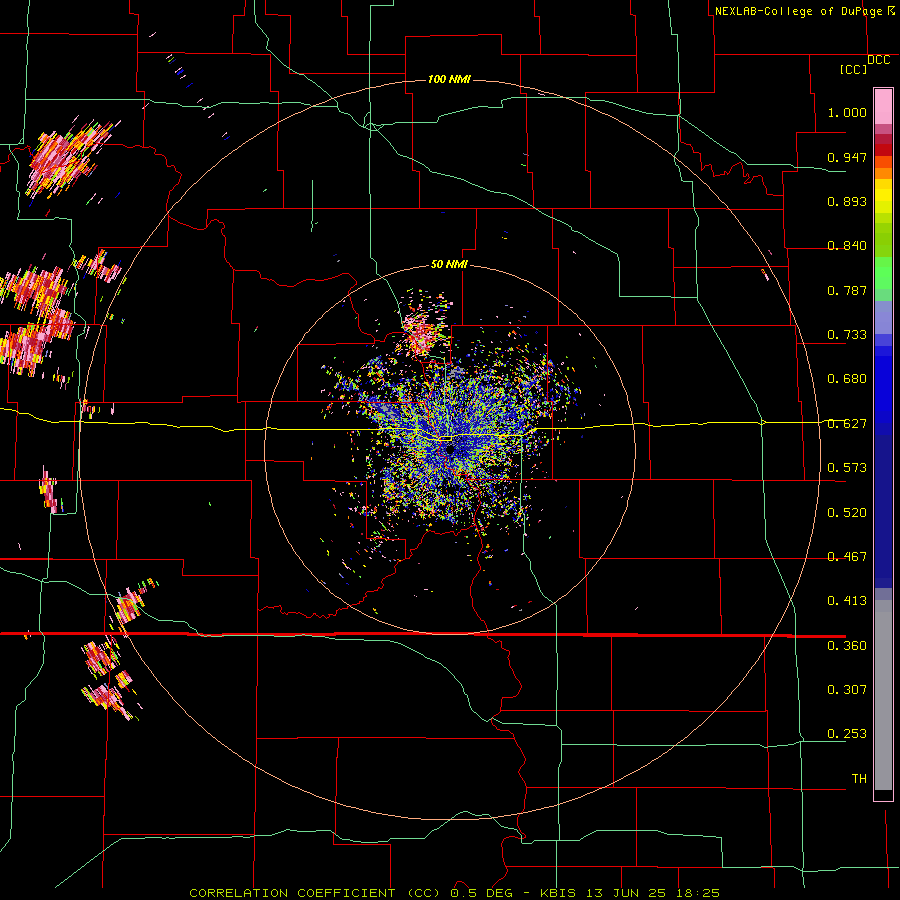Click the DCC product label
The height and width of the screenshot is (900, 900).
click(879, 60)
